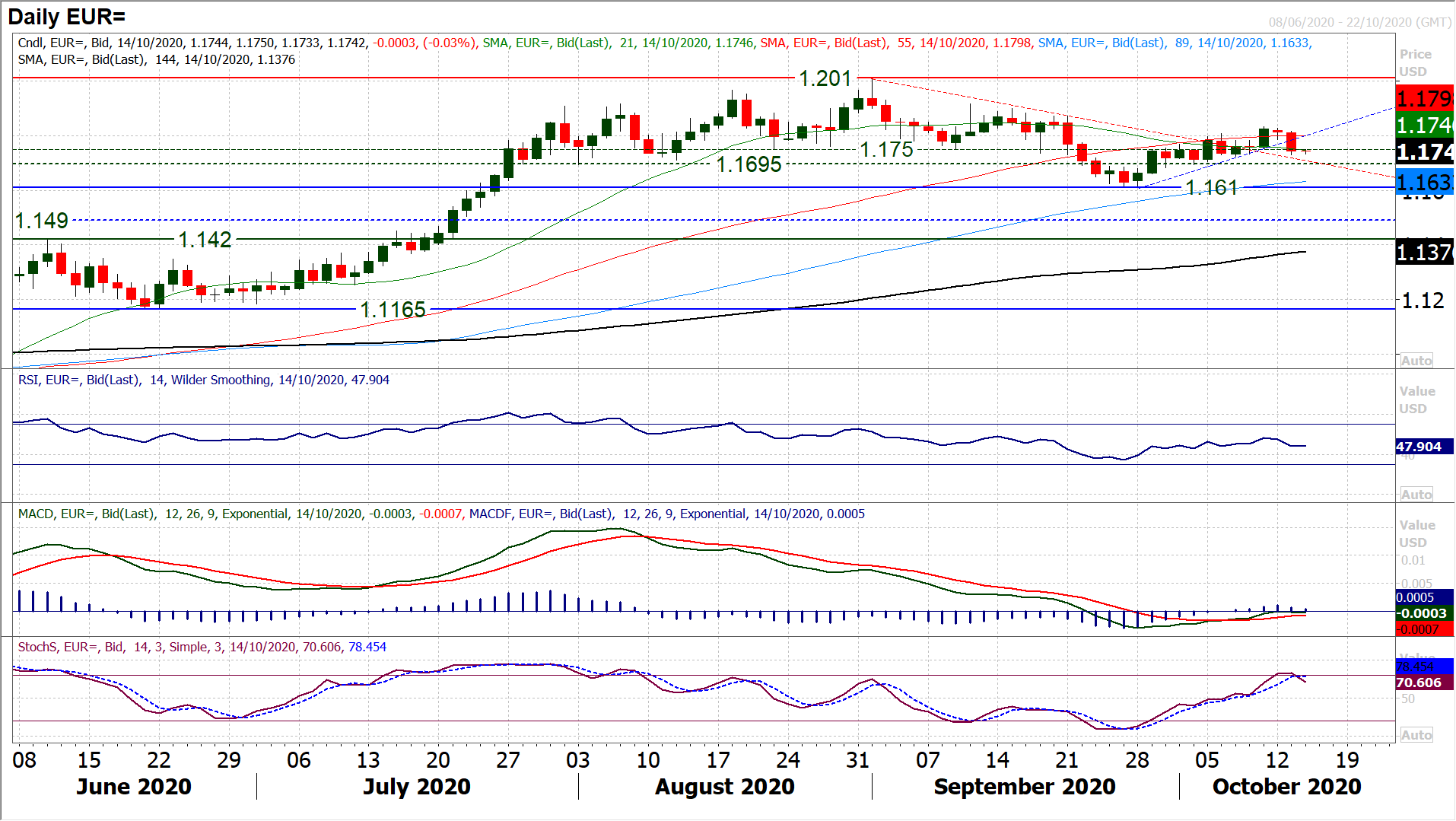Click the blue 78.454 Stochastic value tag
Image resolution: width=1456 pixels, height=821 pixels.
tap(1415, 667)
